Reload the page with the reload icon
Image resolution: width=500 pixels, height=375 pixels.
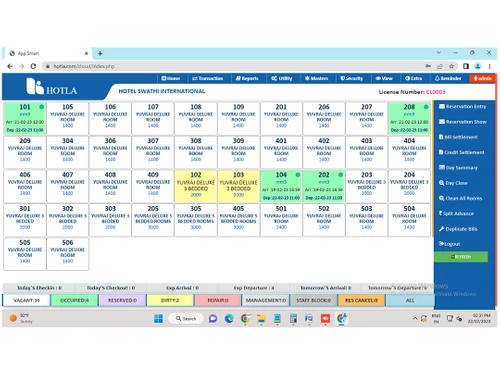pos(33,66)
